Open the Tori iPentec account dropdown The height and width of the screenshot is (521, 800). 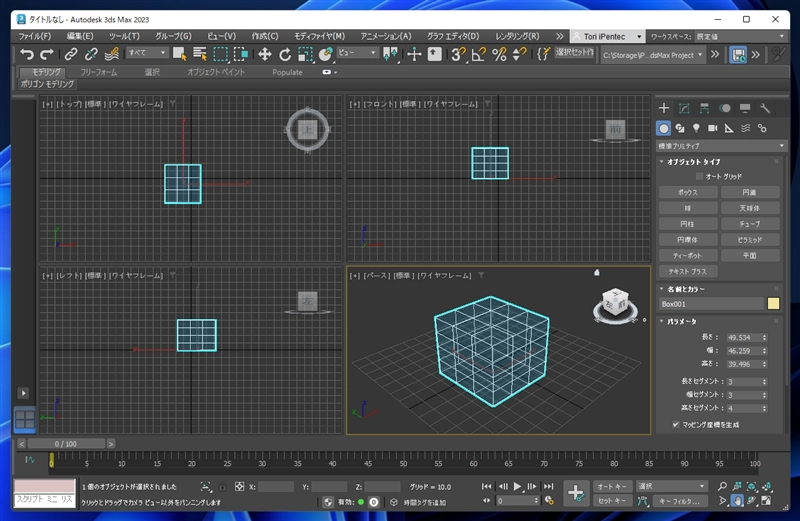(x=607, y=36)
